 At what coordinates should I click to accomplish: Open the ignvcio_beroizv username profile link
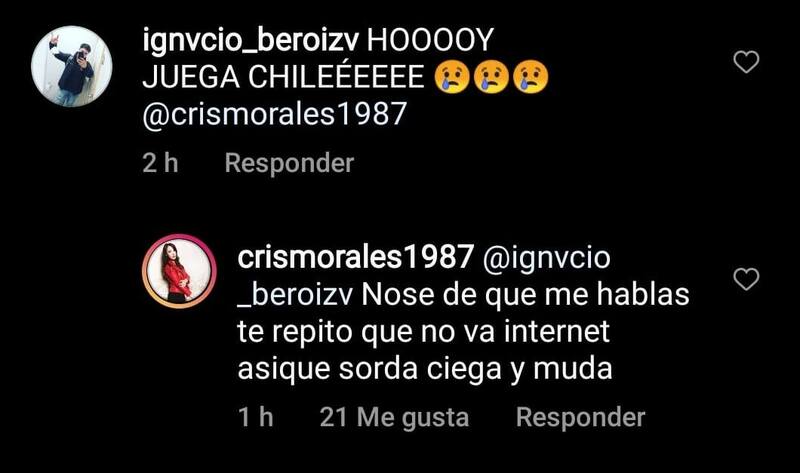(251, 40)
